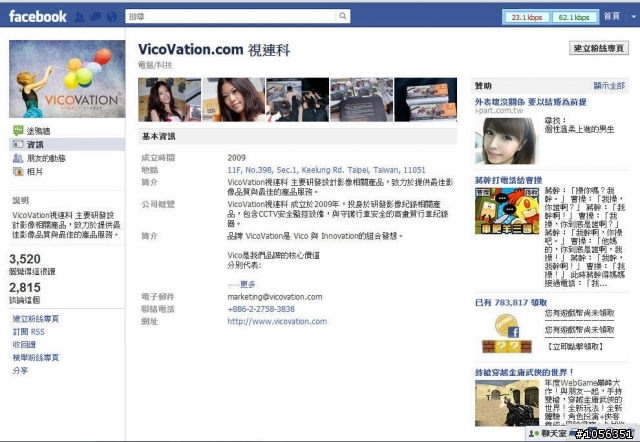Click in the search input field
Screen dimensions: 640x442
(x=231, y=16)
